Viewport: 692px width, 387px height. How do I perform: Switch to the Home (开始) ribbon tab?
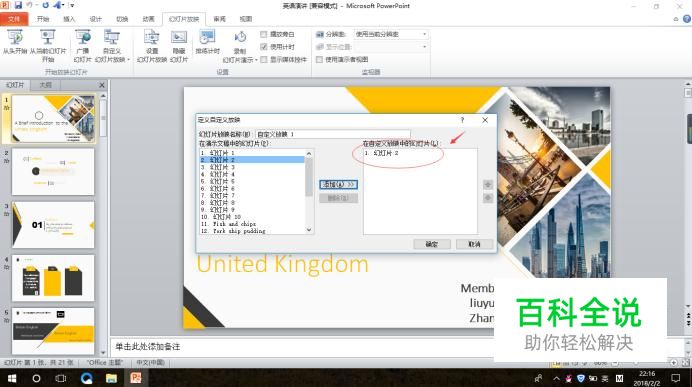[x=43, y=19]
